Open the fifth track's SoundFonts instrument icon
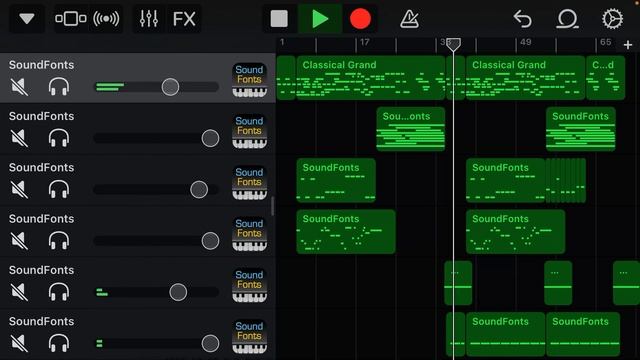The height and width of the screenshot is (360, 640). click(x=249, y=286)
